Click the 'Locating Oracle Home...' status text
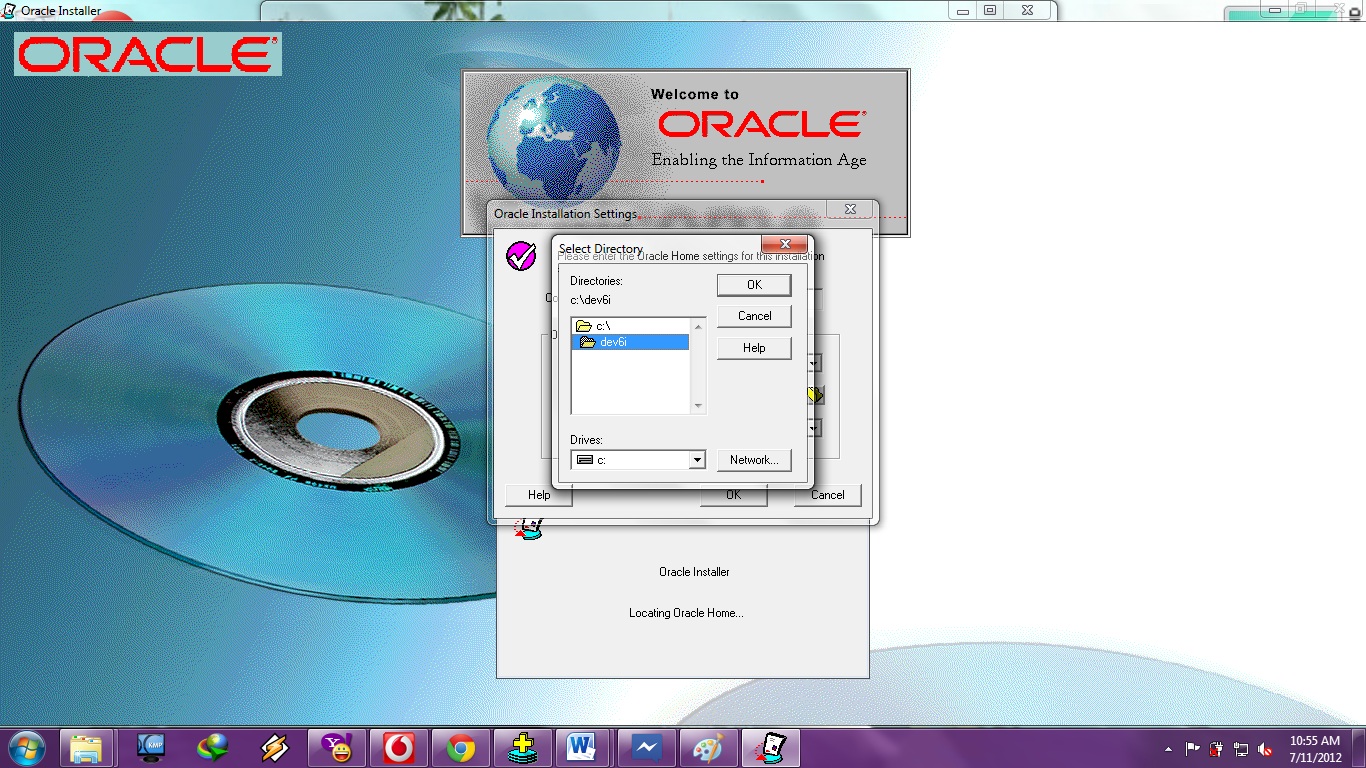Screen dimensions: 1366x768 pyautogui.click(x=686, y=613)
